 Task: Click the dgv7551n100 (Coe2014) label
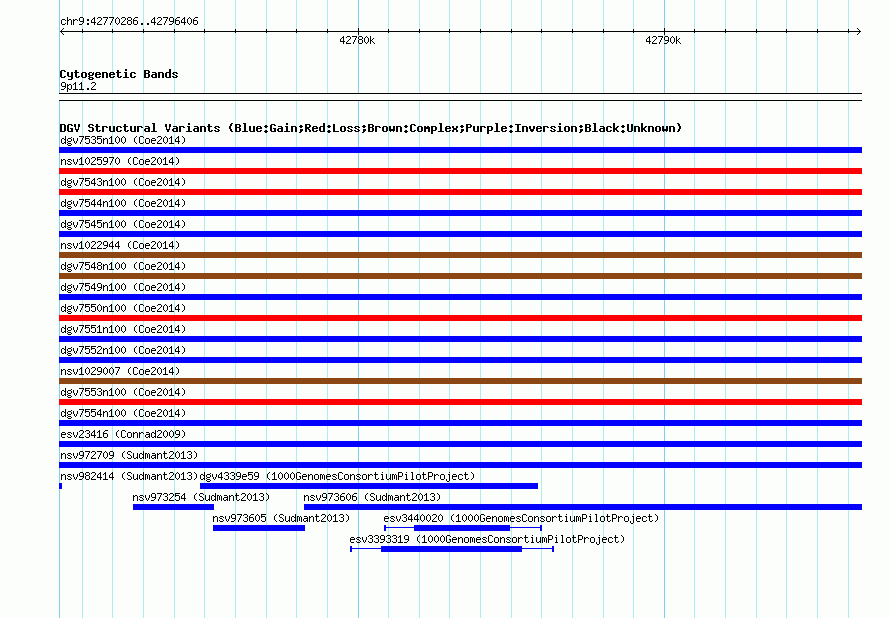123,329
